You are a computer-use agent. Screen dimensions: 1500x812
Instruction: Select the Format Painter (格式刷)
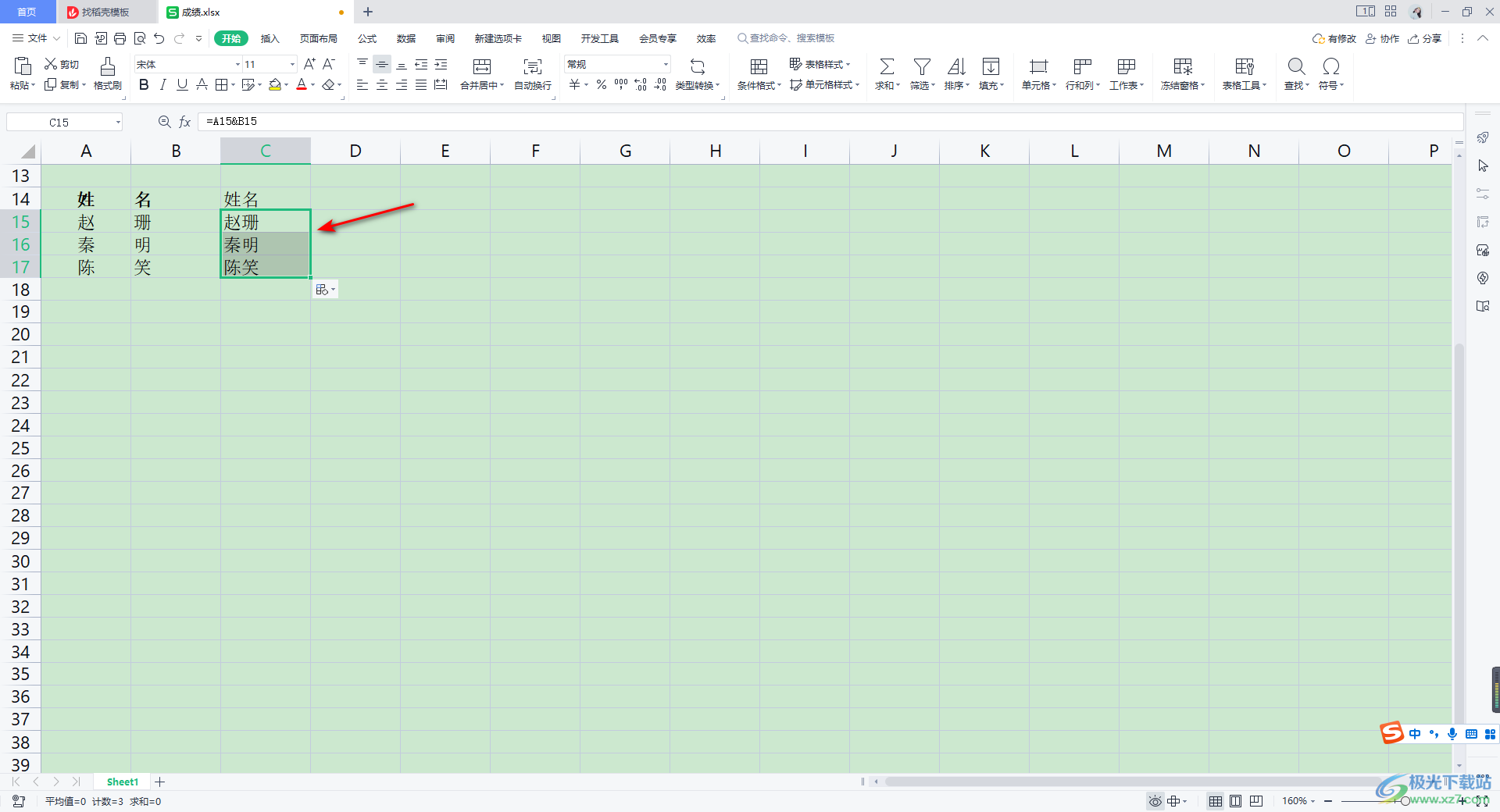pos(108,73)
